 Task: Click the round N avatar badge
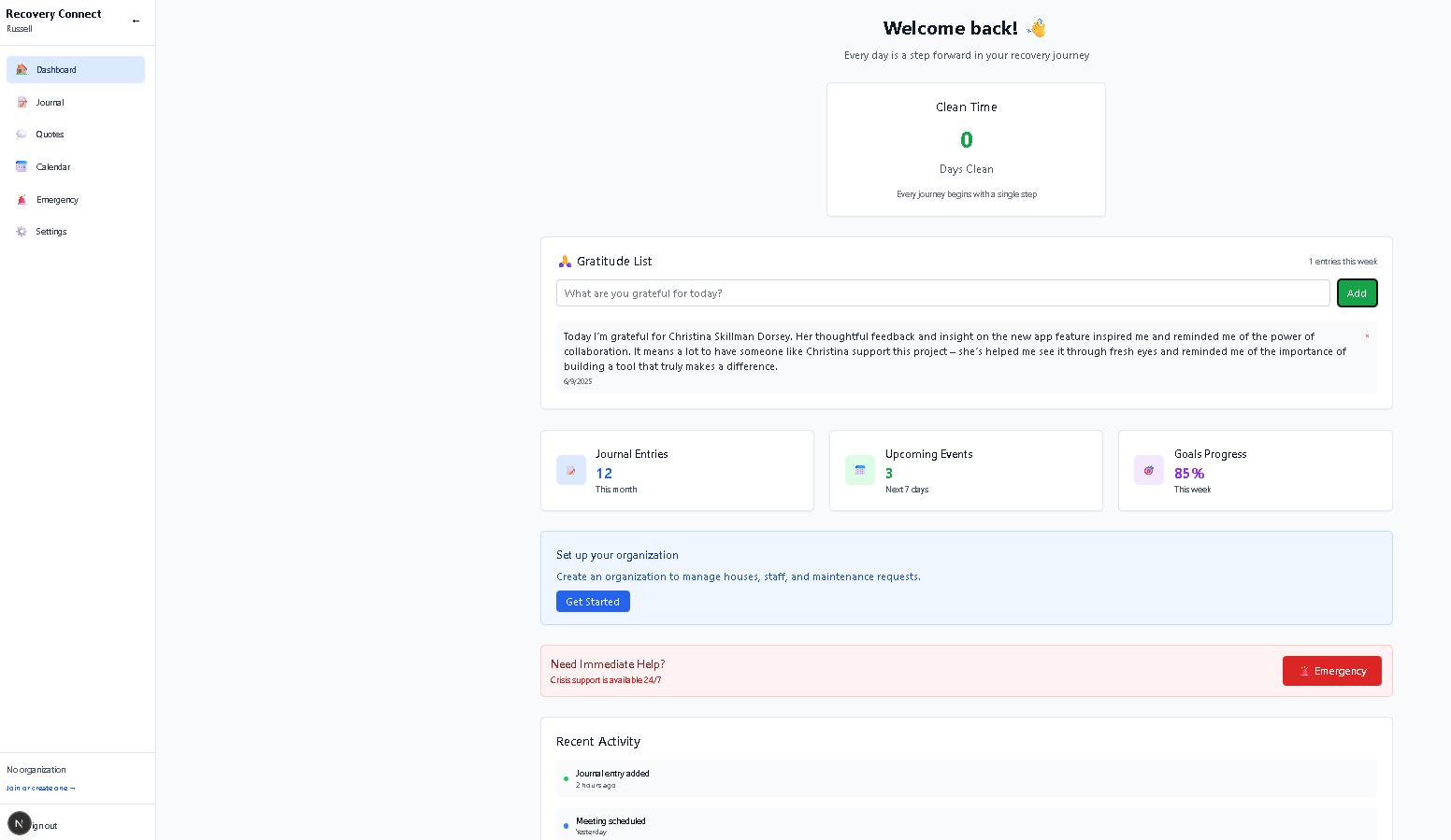point(19,823)
